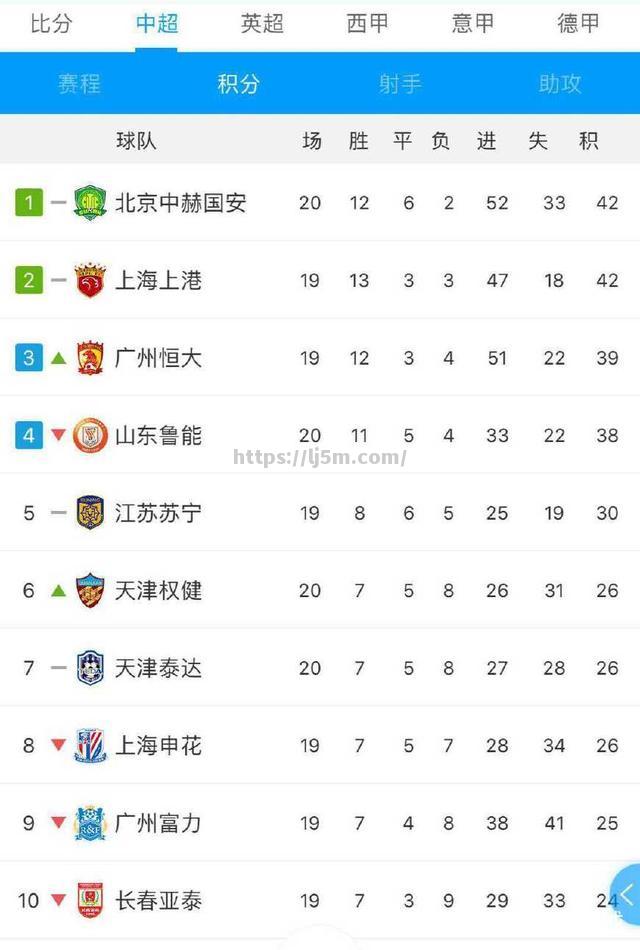Click the Shandong Luneng orange round badge
This screenshot has height=950, width=640.
[x=90, y=435]
